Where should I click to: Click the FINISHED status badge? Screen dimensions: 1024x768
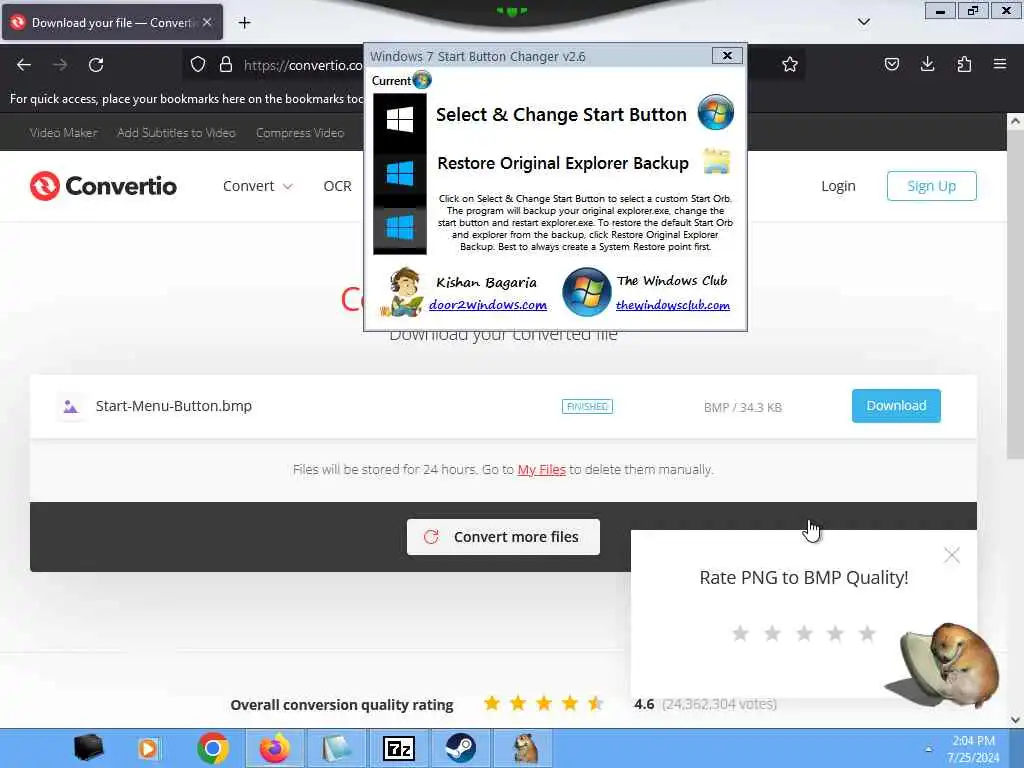coord(587,406)
